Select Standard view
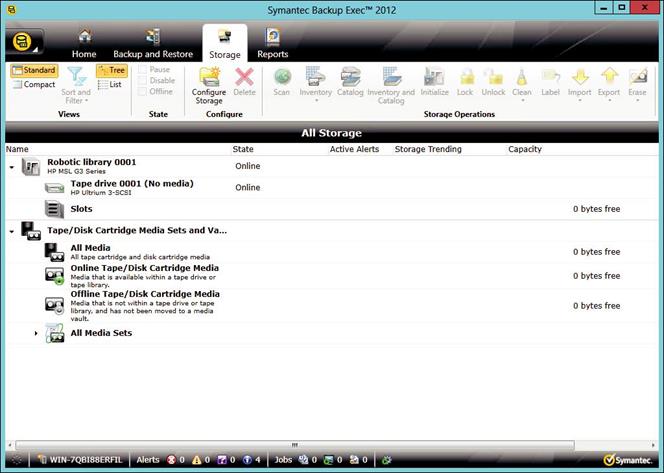This screenshot has width=664, height=473. 34,70
